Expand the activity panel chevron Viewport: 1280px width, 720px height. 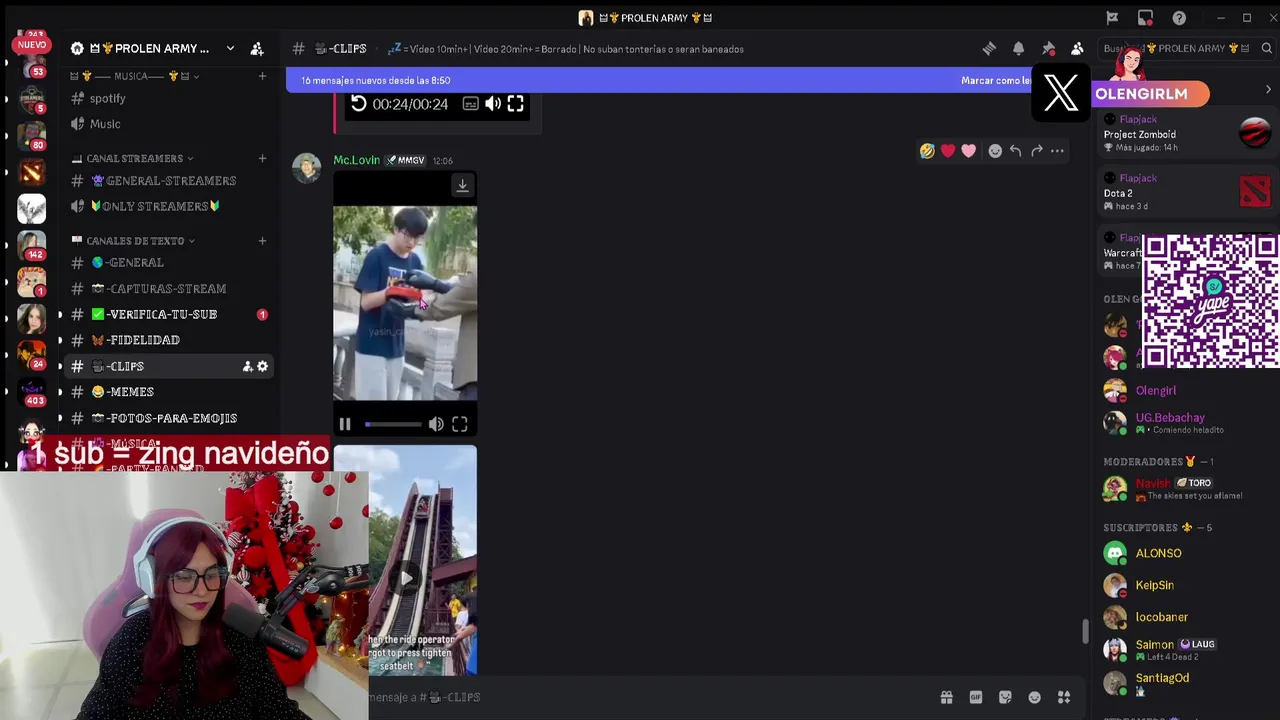pos(1268,90)
